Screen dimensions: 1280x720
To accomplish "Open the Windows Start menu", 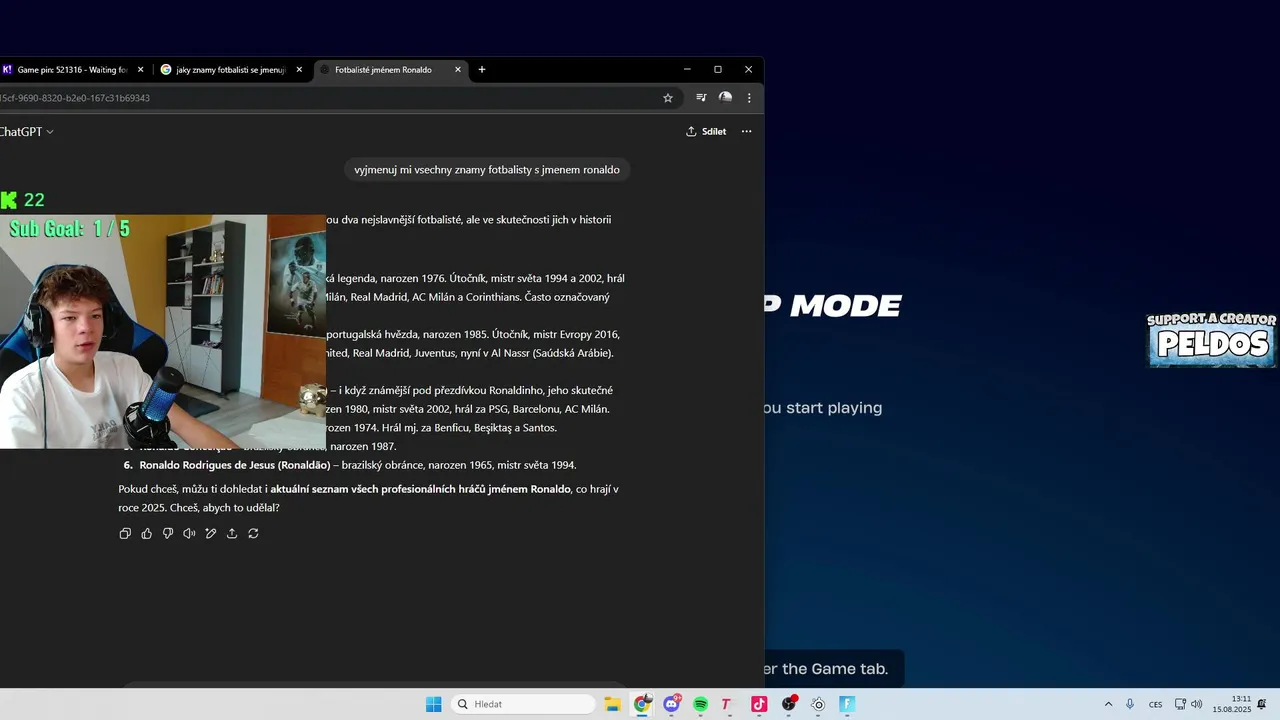I will point(434,704).
